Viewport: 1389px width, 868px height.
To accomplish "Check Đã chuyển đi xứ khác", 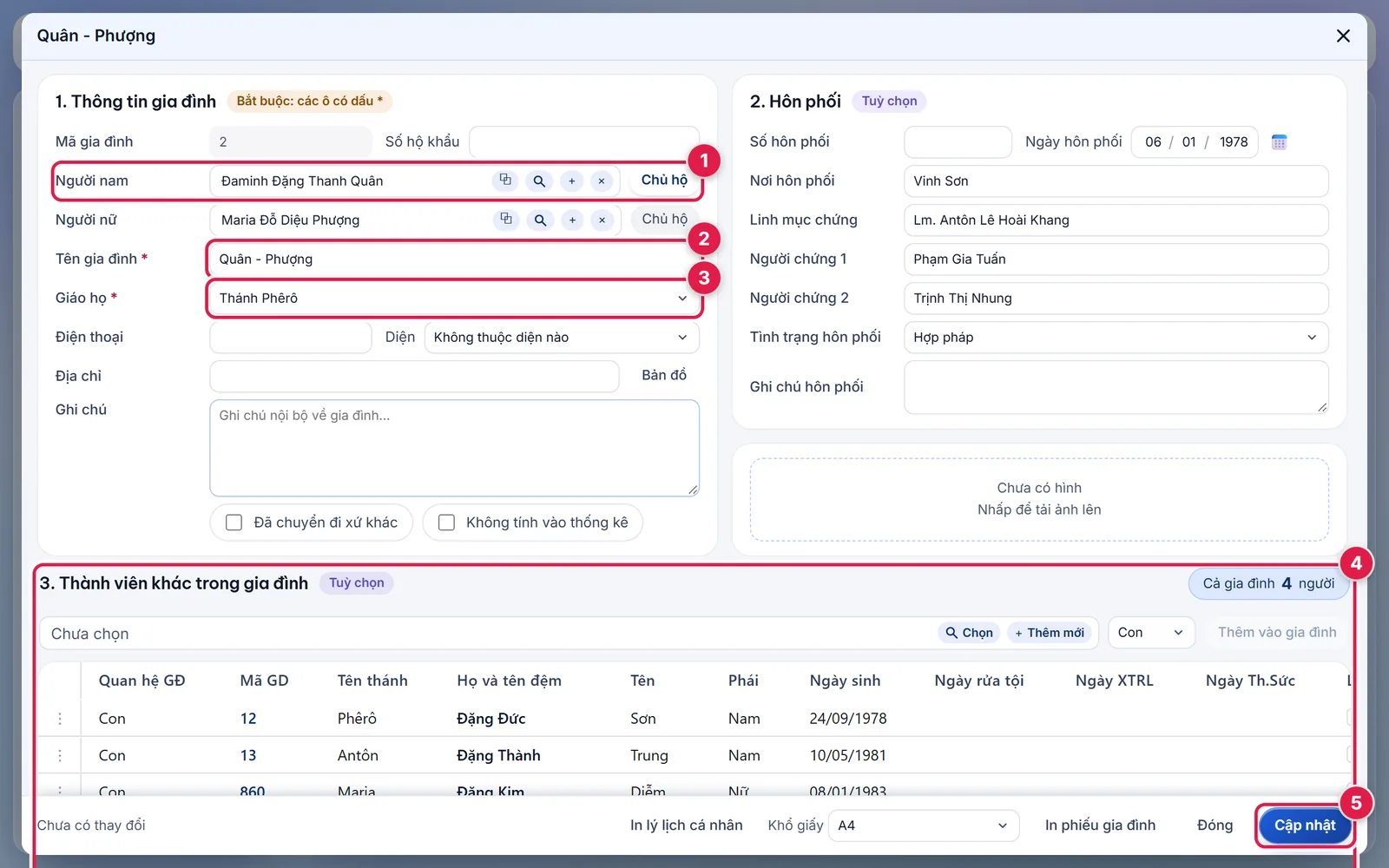I will point(234,523).
